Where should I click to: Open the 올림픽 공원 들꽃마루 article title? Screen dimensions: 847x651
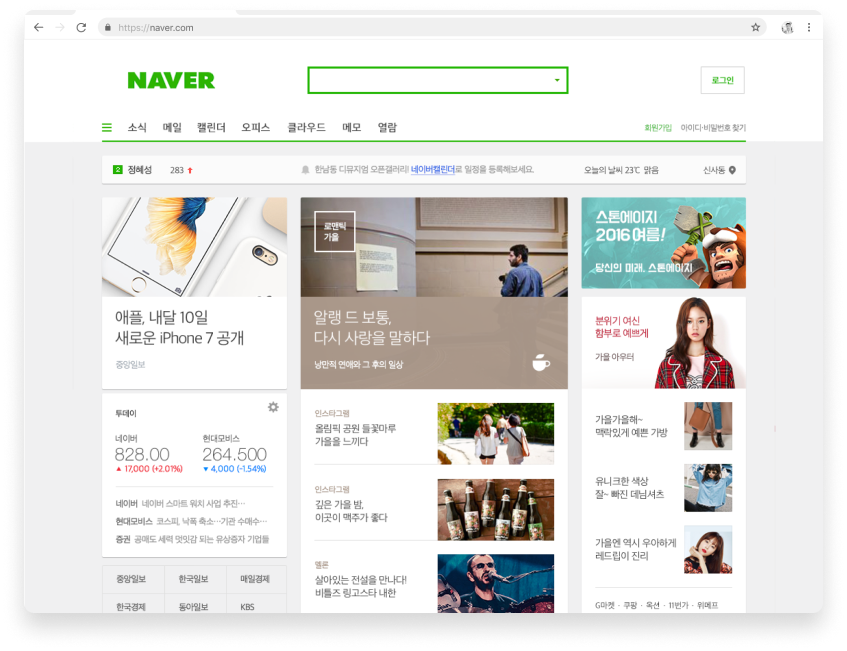pyautogui.click(x=355, y=435)
